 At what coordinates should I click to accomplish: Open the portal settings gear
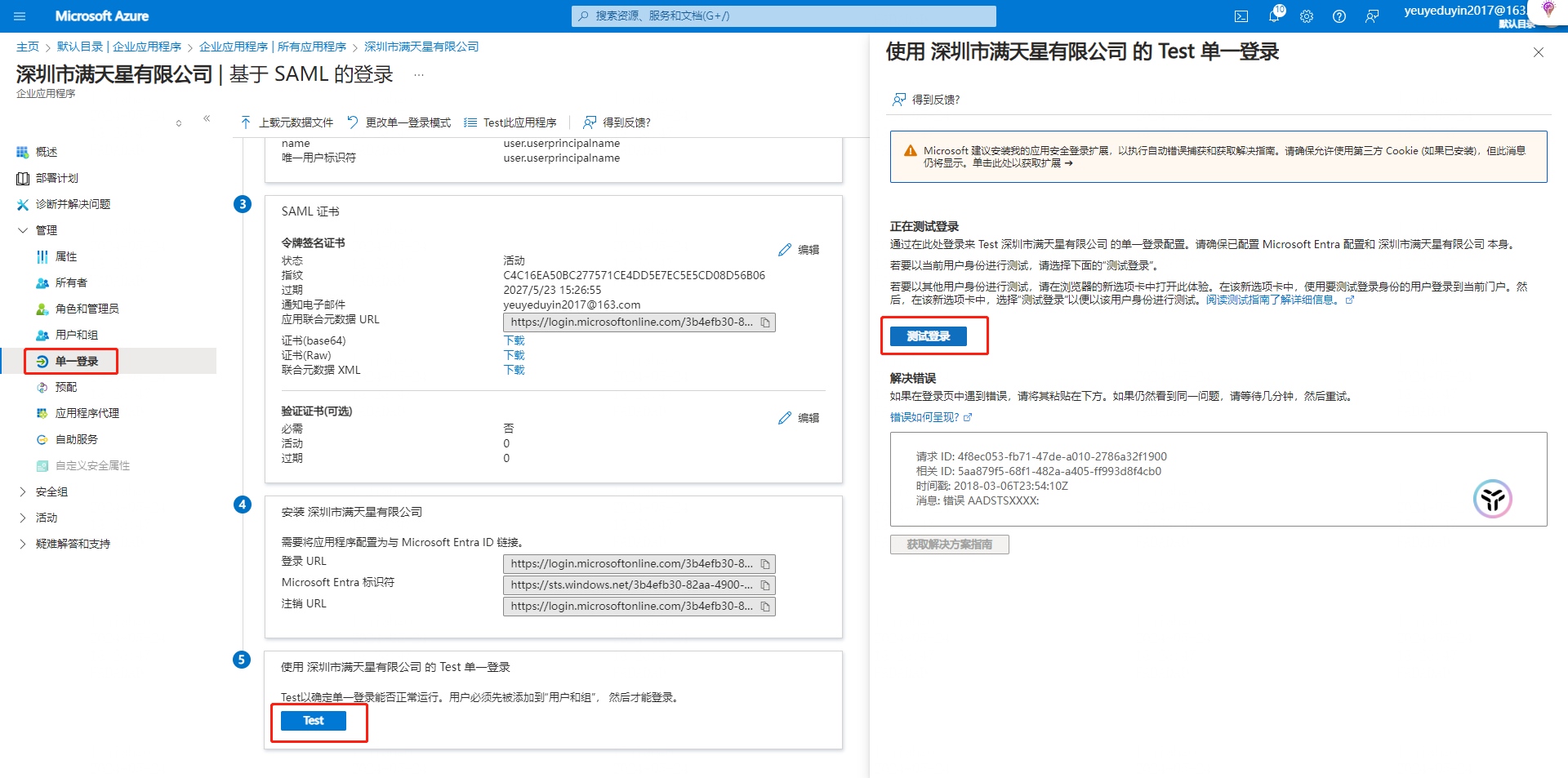(1307, 16)
